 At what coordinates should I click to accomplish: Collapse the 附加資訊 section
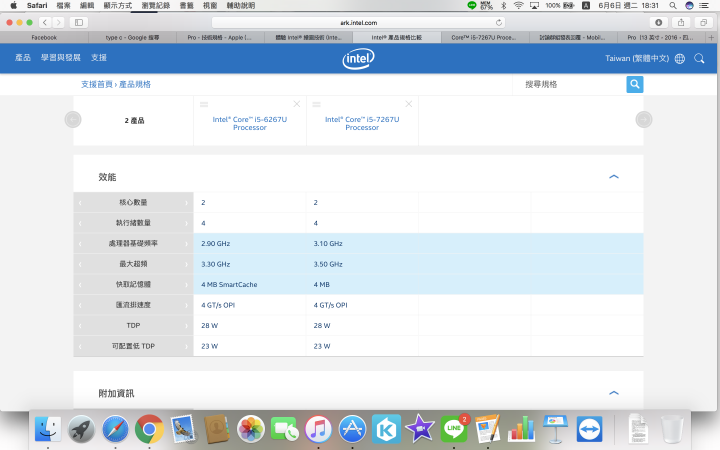tap(613, 393)
